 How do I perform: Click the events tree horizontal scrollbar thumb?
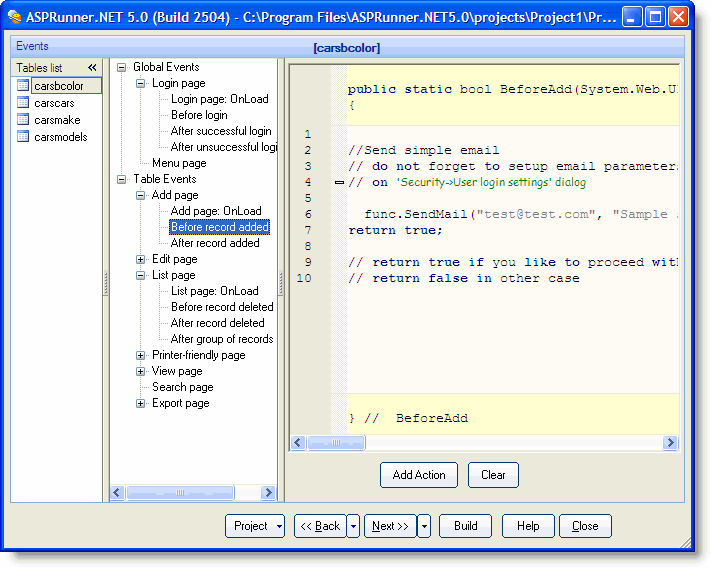[180, 492]
